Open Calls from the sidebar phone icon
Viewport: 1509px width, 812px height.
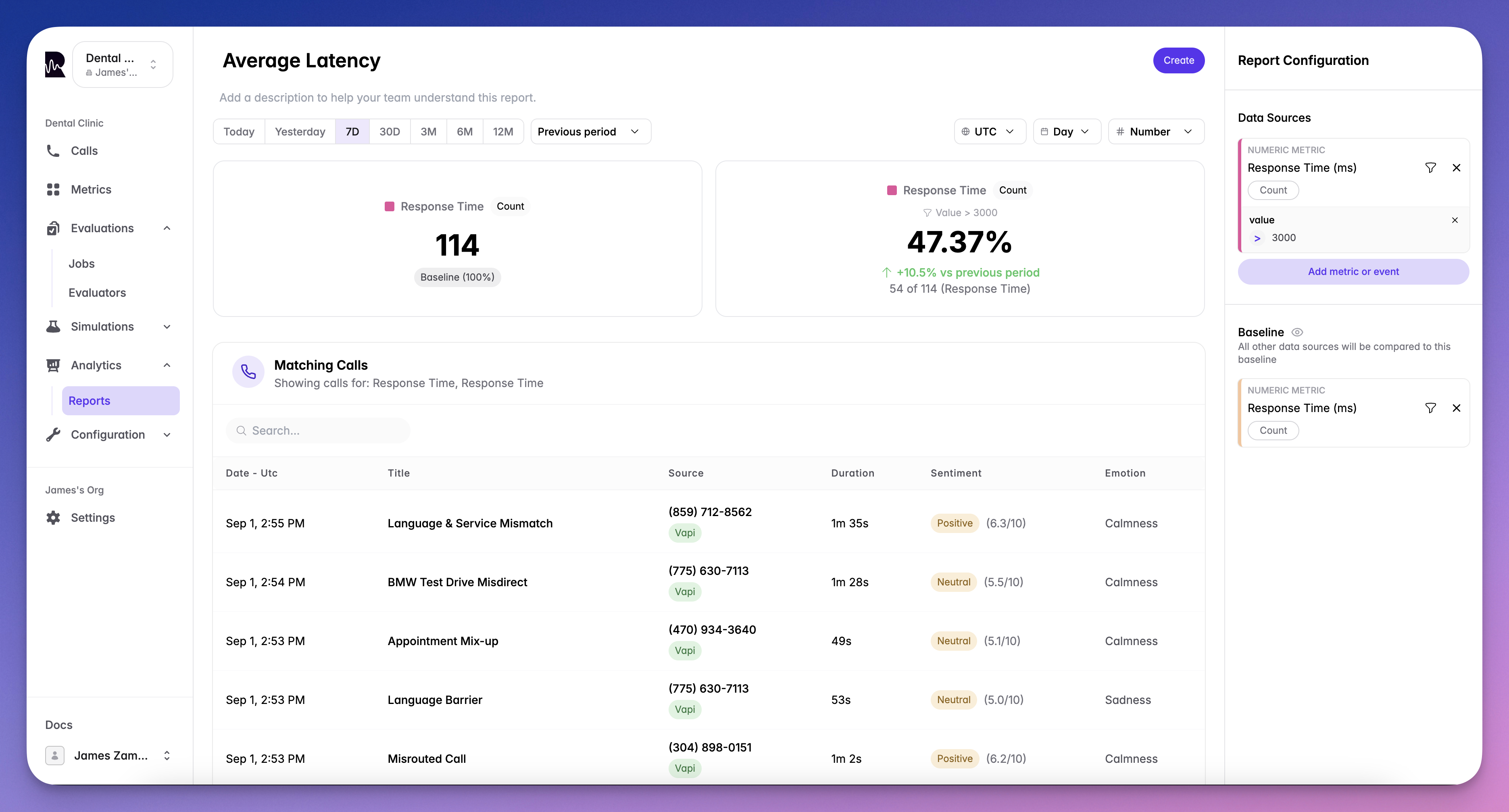pos(53,150)
